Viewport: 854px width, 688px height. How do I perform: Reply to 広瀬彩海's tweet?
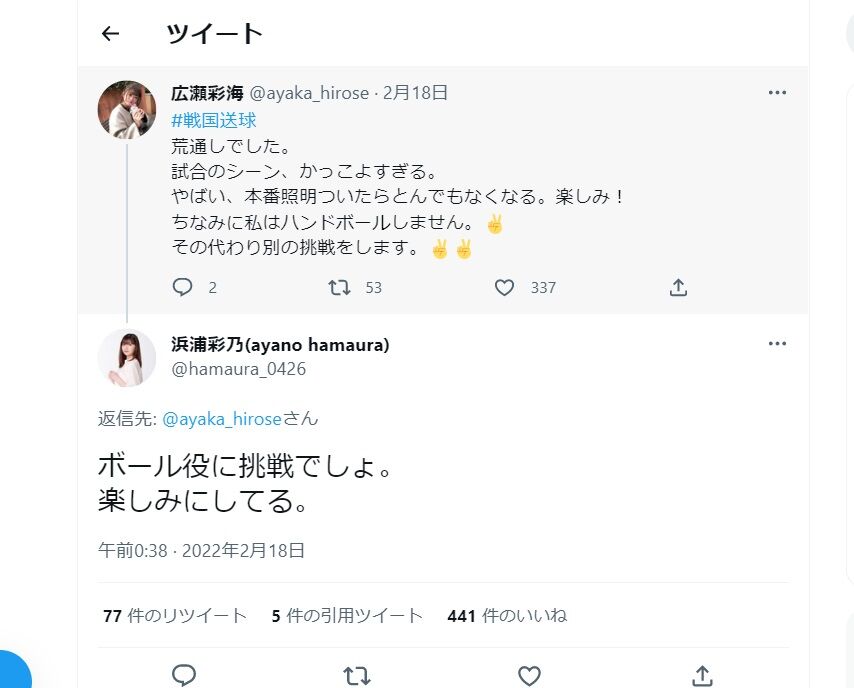point(183,288)
